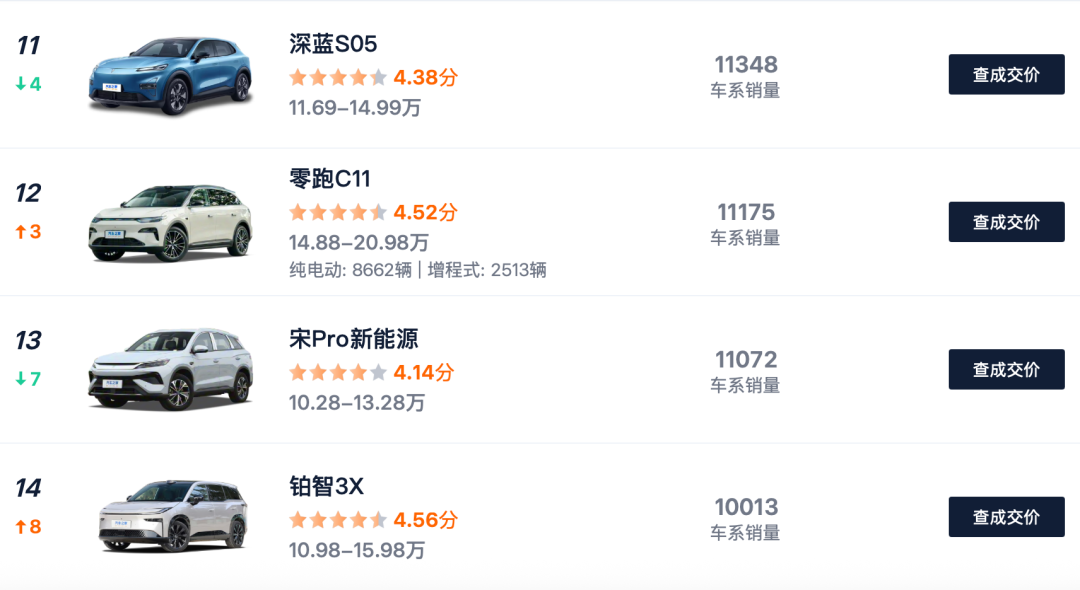The height and width of the screenshot is (590, 1080).
Task: Click the 4.56分 star rating
Action: [x=372, y=520]
